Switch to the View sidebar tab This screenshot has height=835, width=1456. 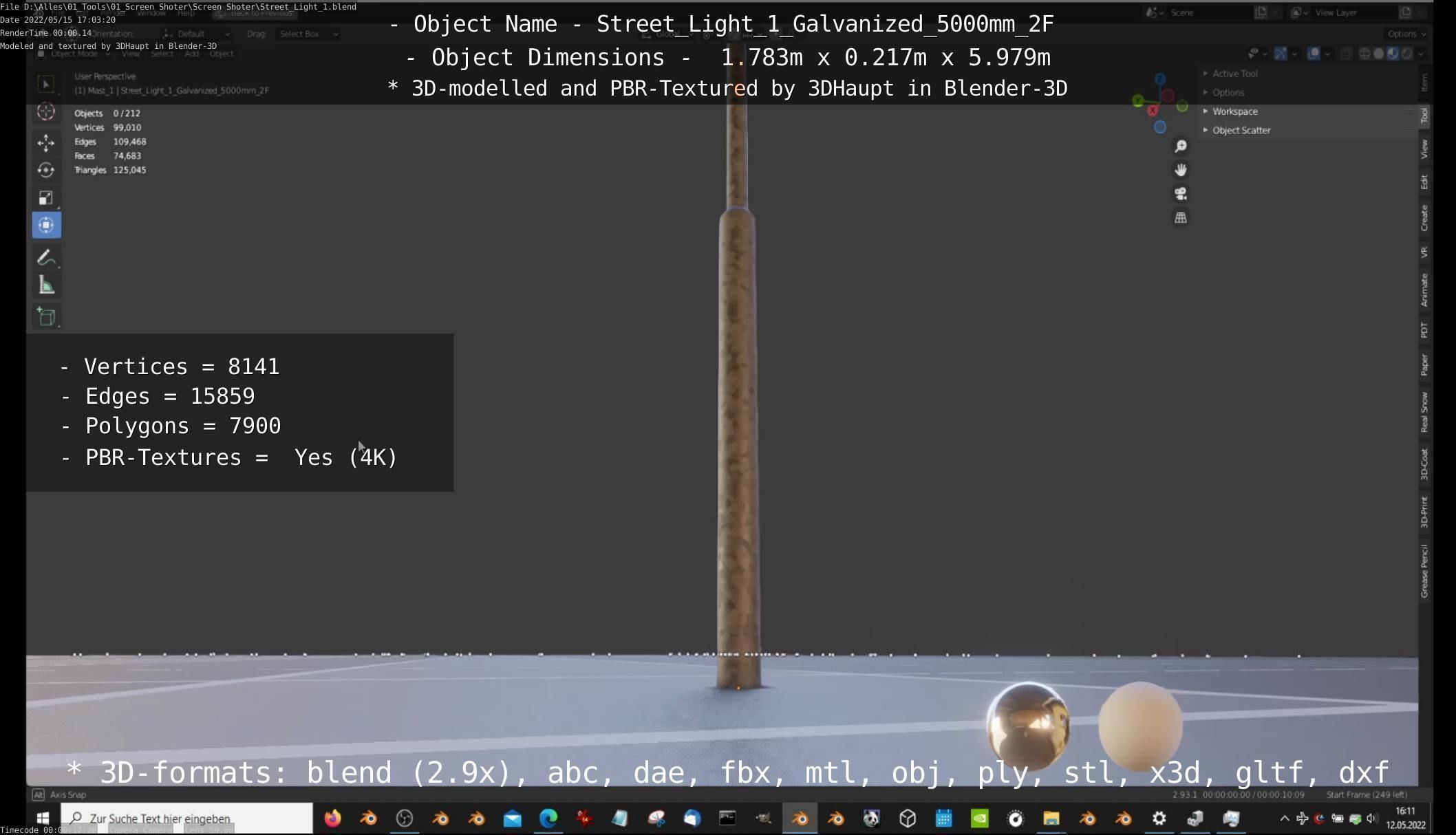tap(1424, 149)
